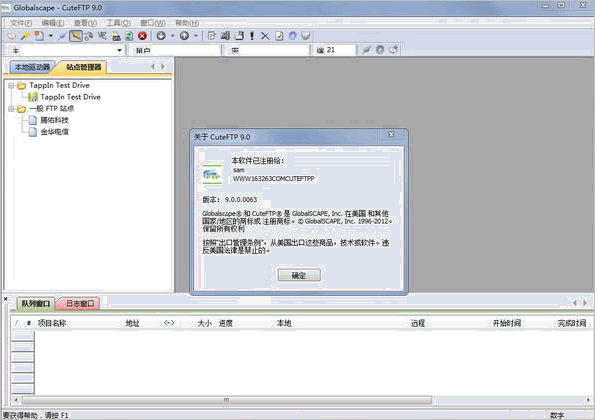
Task: Click the New Folder toolbar icon
Action: click(x=239, y=36)
